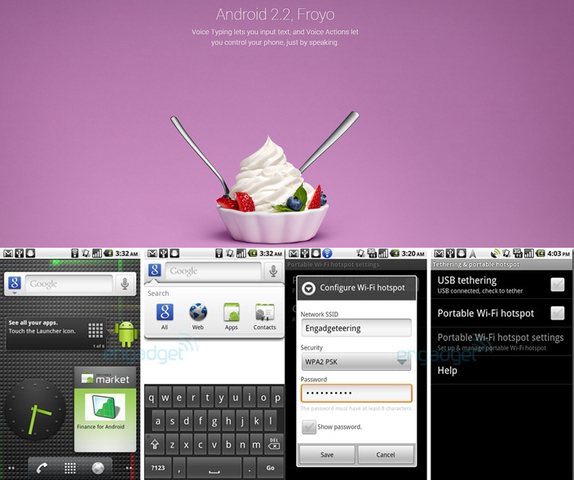Select the 'All' search category icon
Viewport: 574px width, 480px height.
165,312
